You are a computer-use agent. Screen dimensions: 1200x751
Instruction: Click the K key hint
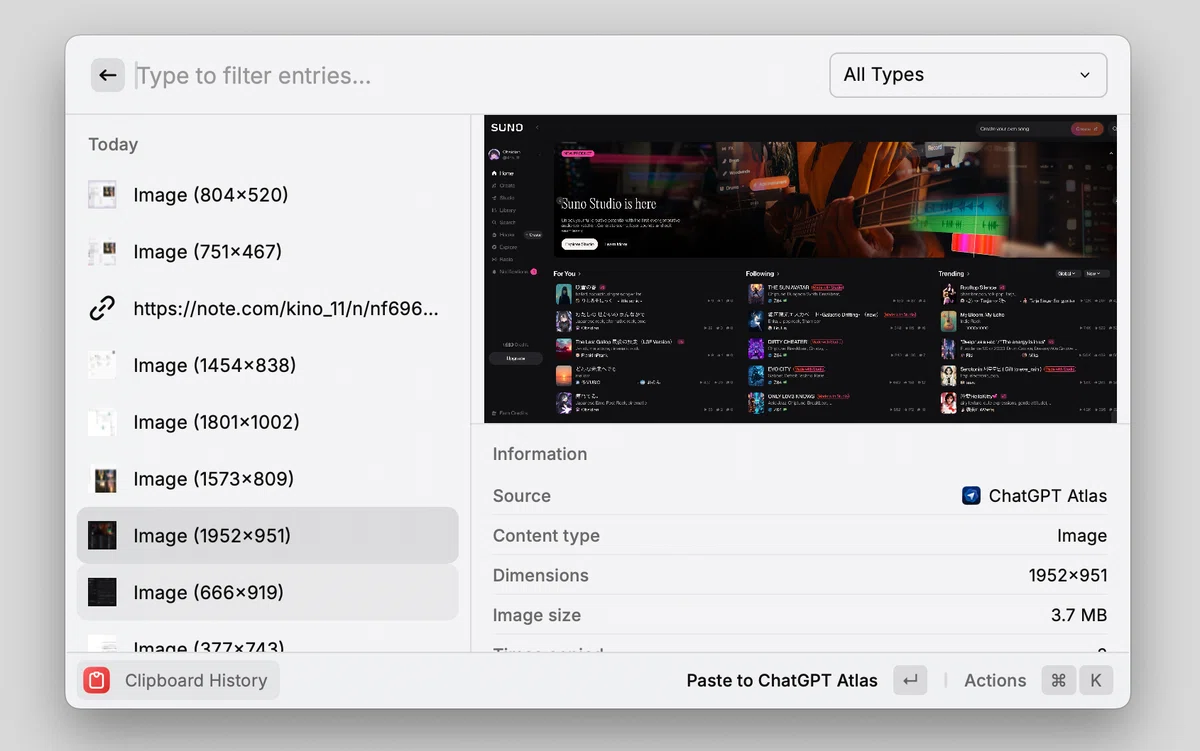(1096, 680)
